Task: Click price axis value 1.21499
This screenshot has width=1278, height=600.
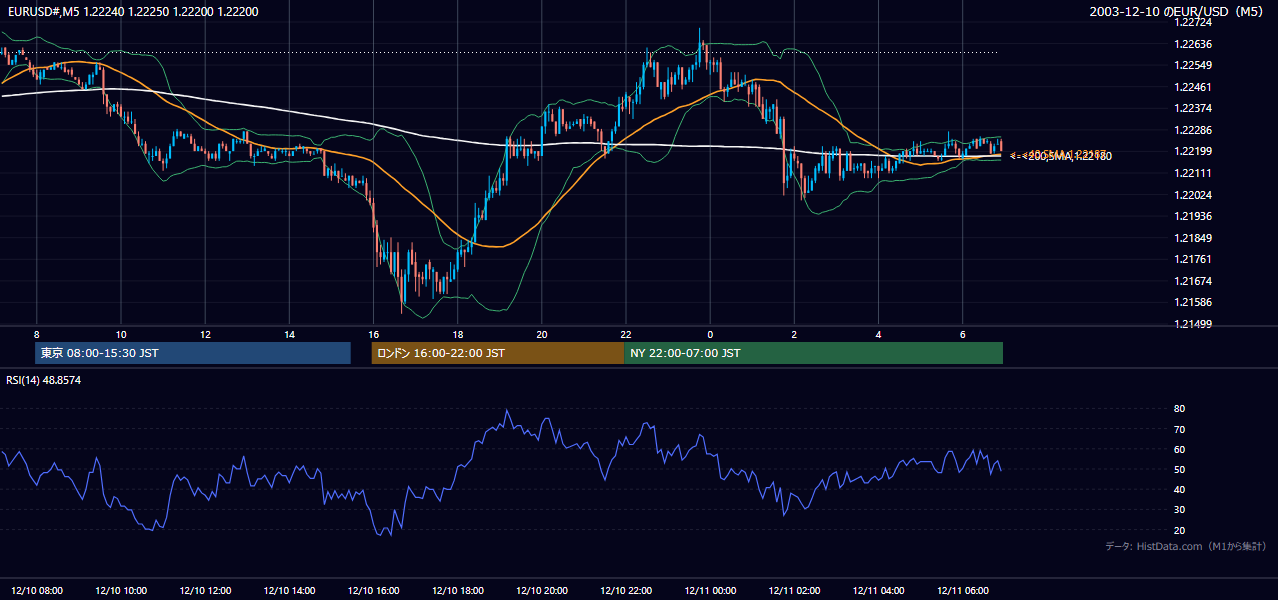Action: tap(1195, 324)
